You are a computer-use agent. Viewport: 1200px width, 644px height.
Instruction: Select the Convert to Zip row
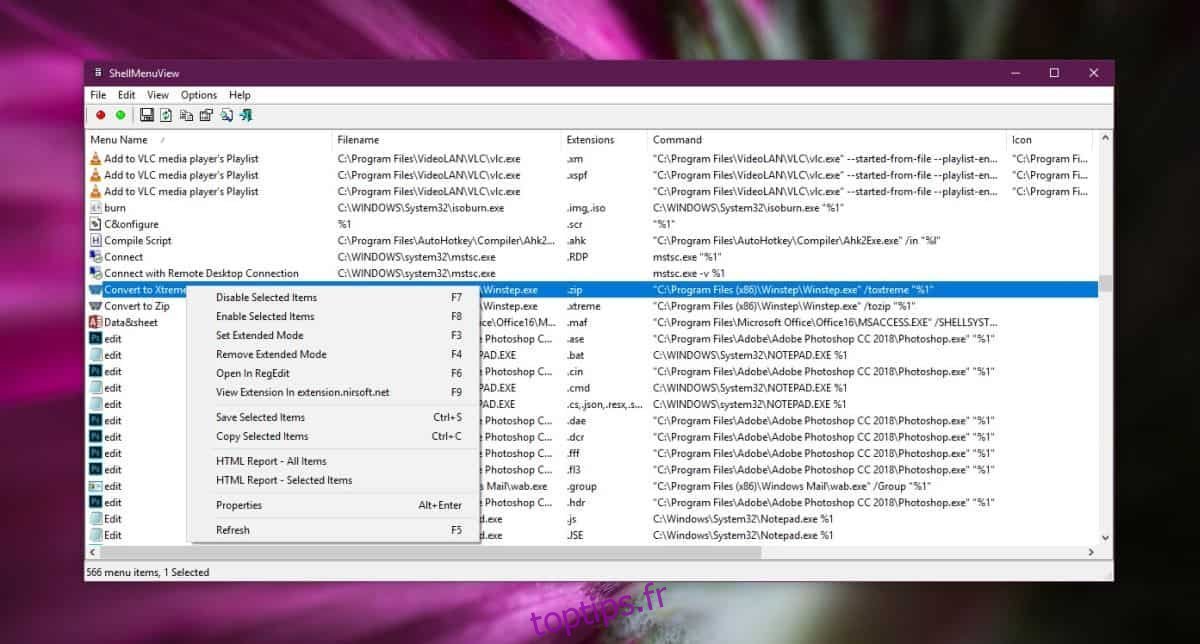137,306
